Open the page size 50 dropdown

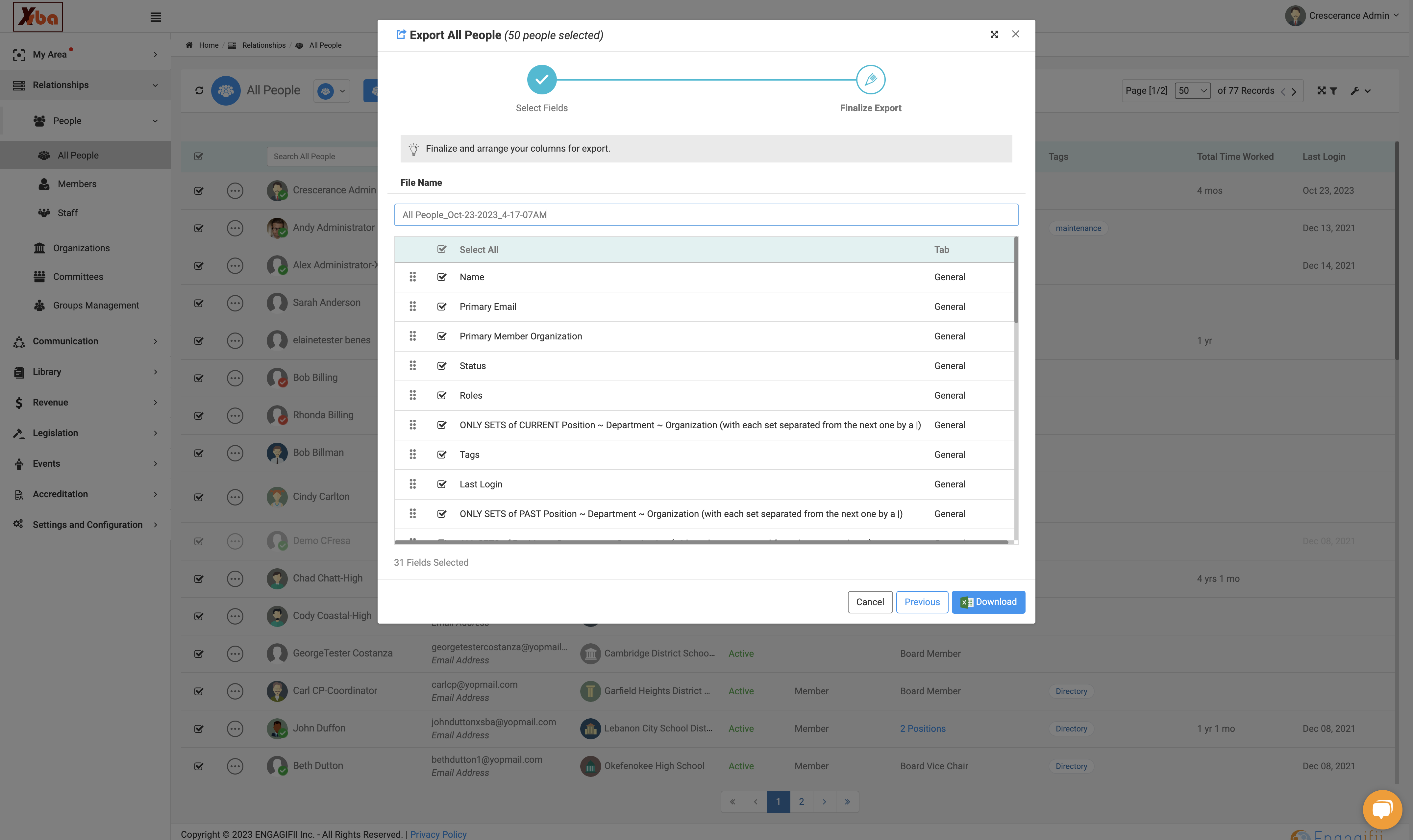(x=1192, y=90)
